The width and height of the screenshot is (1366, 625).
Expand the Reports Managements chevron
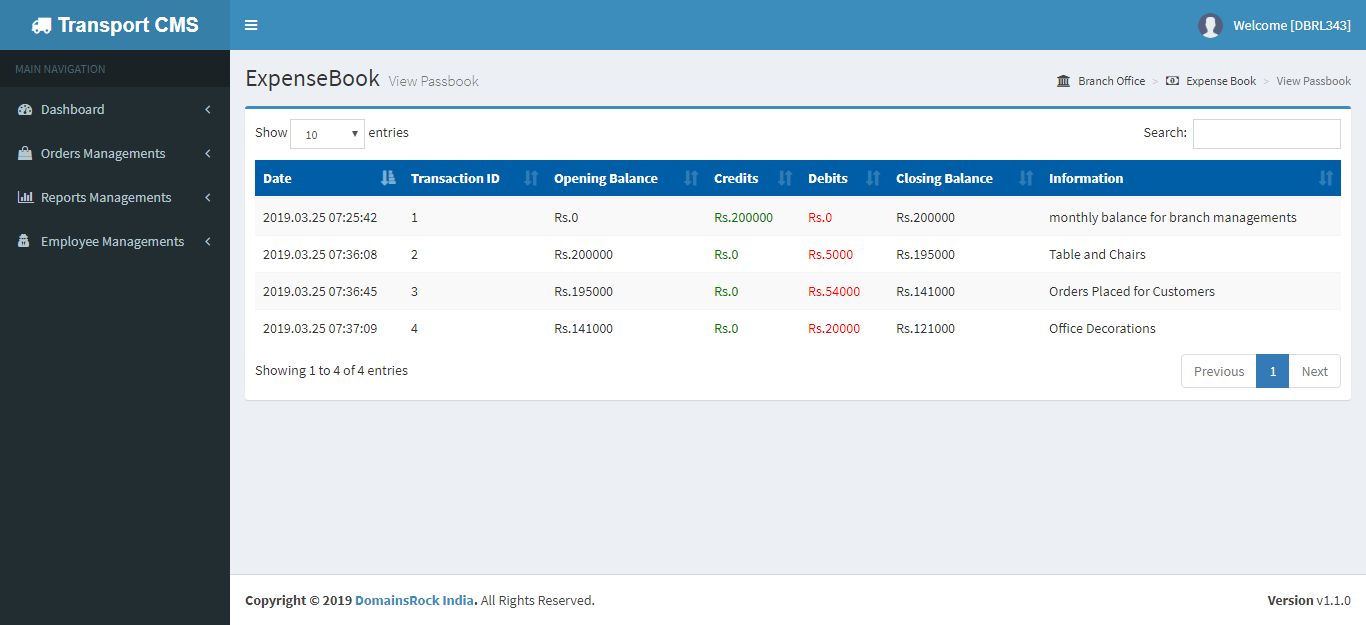point(207,198)
